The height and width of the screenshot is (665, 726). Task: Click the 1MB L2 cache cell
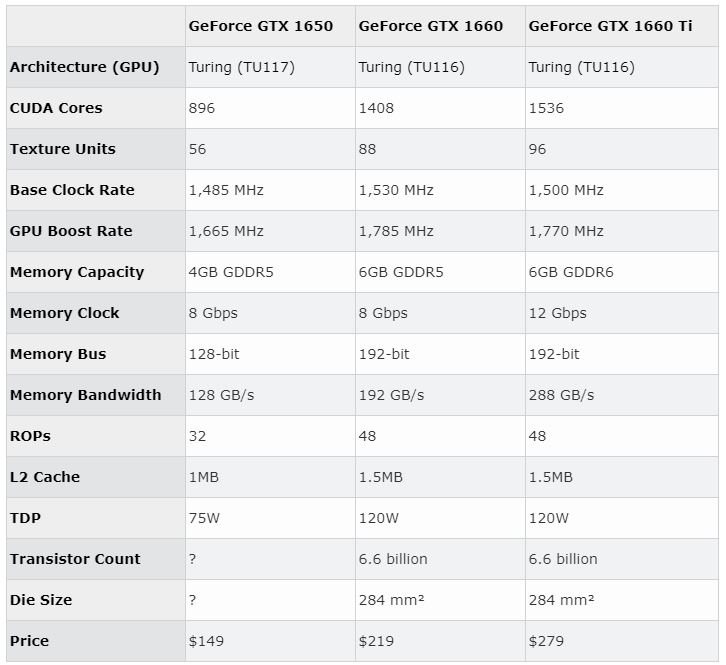pyautogui.click(x=203, y=477)
